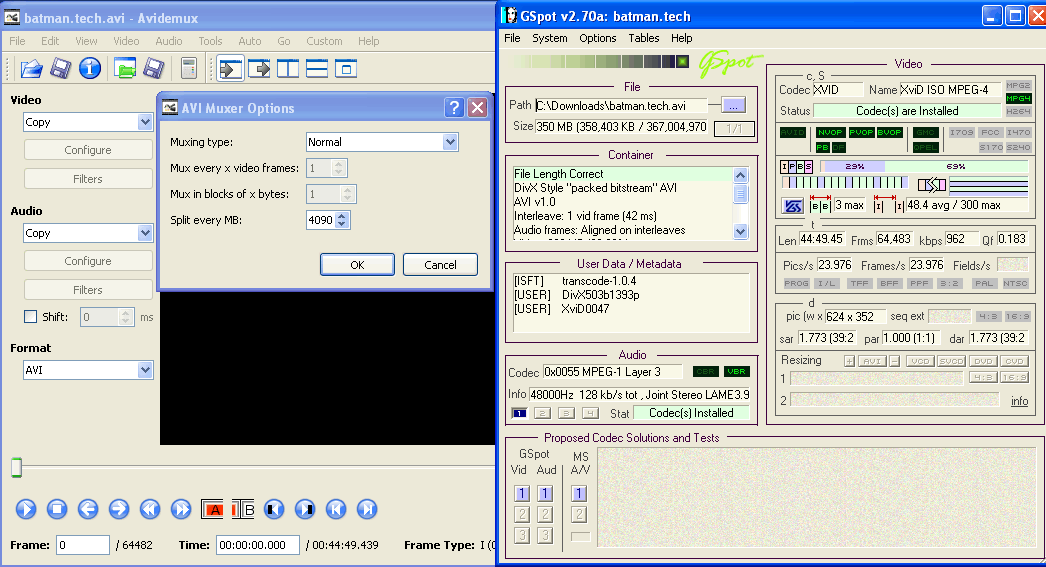1046x567 pixels.
Task: Select the input view arrow icon
Action: point(230,69)
